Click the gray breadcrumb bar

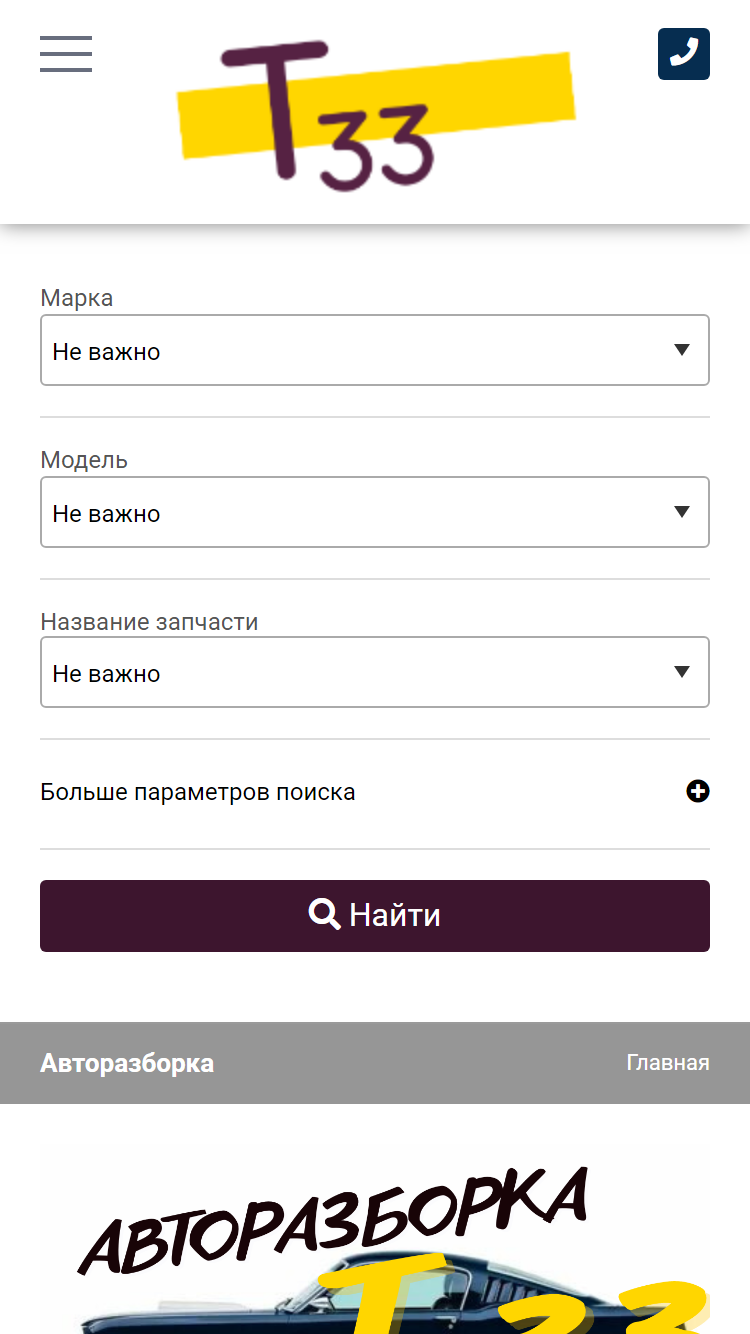[x=375, y=1063]
